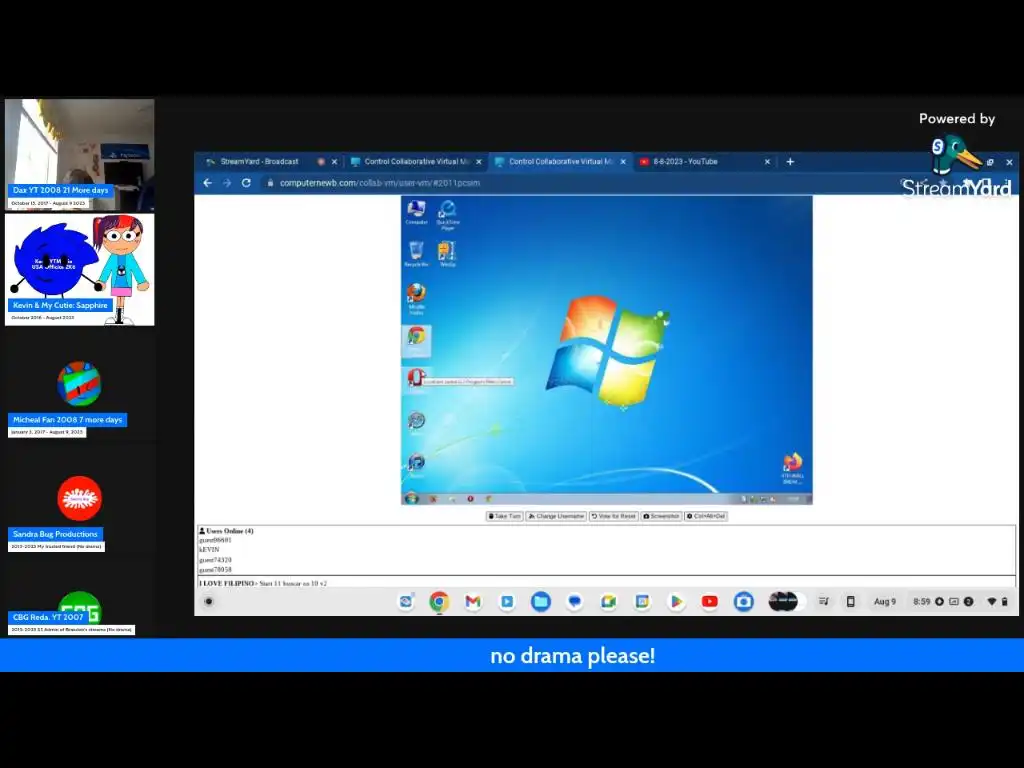Image resolution: width=1024 pixels, height=768 pixels.
Task: Open the Aug 9 calendar date tray
Action: click(885, 601)
